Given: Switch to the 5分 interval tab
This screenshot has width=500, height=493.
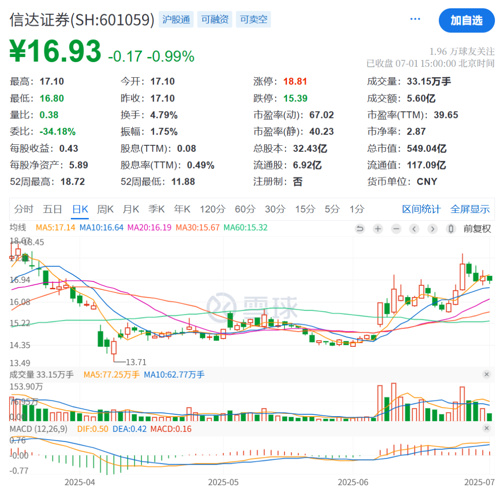Looking at the screenshot, I should pyautogui.click(x=332, y=209).
